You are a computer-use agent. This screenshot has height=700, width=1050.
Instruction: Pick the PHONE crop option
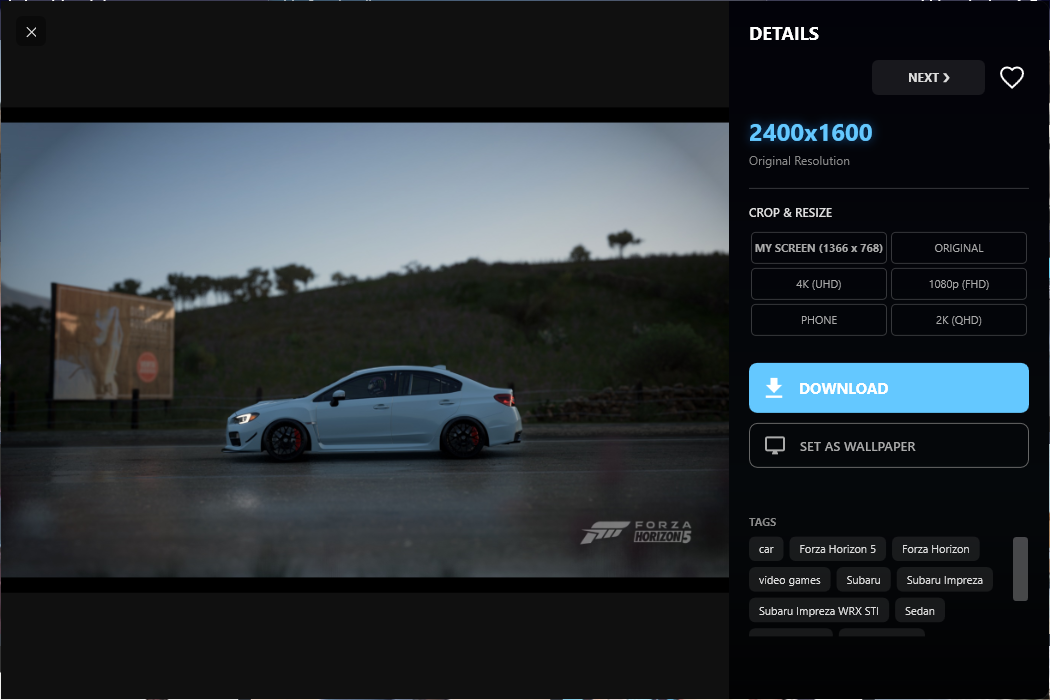818,320
